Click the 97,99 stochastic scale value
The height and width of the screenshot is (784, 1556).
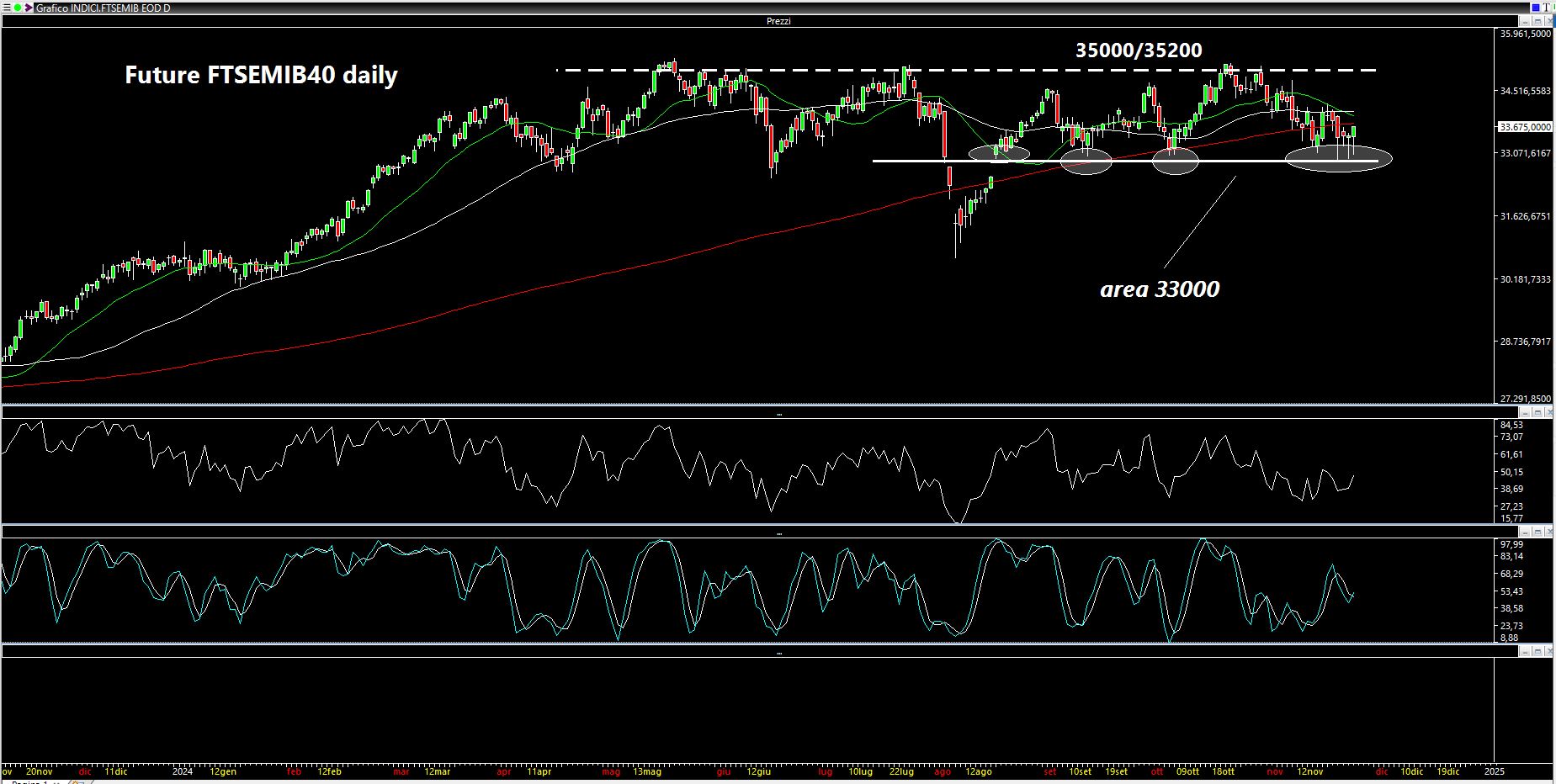point(1511,544)
